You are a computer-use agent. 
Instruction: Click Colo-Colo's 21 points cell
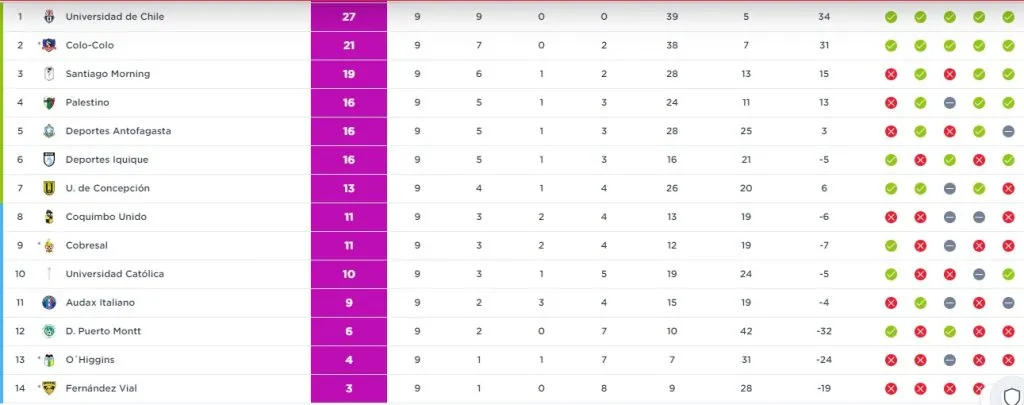pyautogui.click(x=347, y=45)
